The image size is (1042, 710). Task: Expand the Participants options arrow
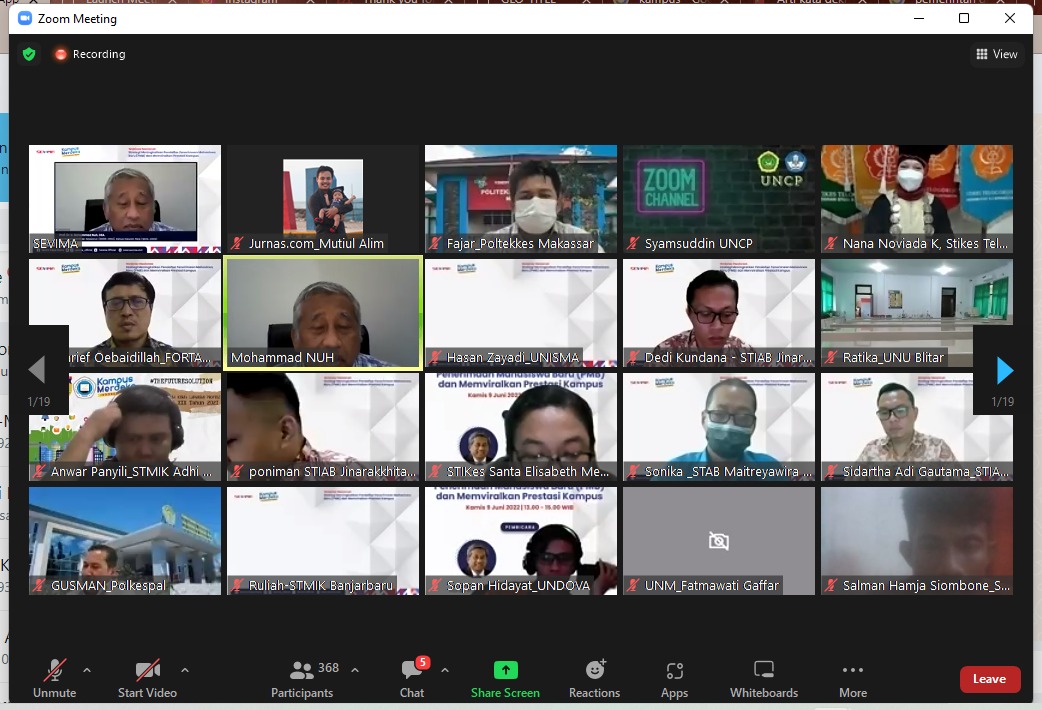click(355, 670)
